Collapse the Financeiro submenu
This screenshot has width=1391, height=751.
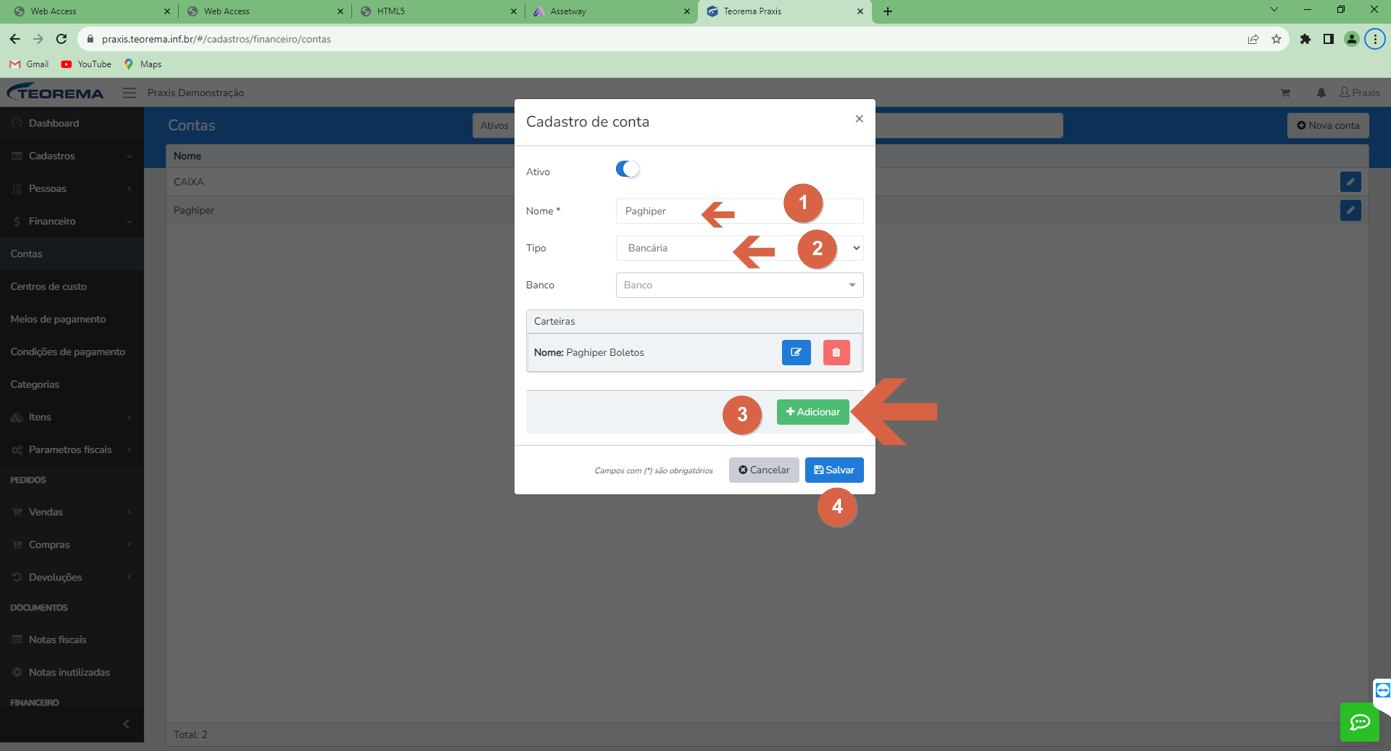[x=72, y=221]
